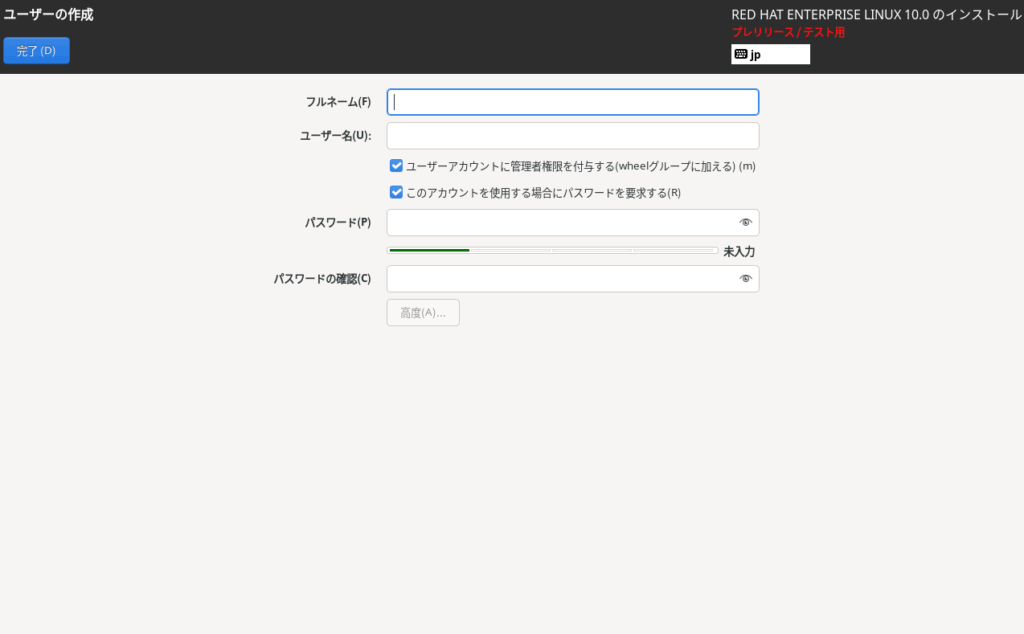The image size is (1024, 634).
Task: Click the フルネーム(F) label
Action: (338, 102)
